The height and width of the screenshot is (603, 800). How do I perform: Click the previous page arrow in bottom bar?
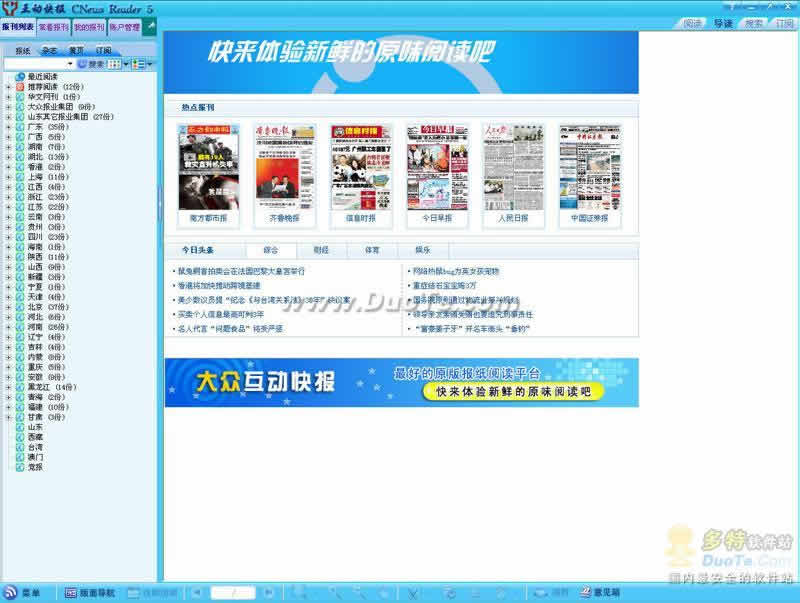pyautogui.click(x=196, y=593)
